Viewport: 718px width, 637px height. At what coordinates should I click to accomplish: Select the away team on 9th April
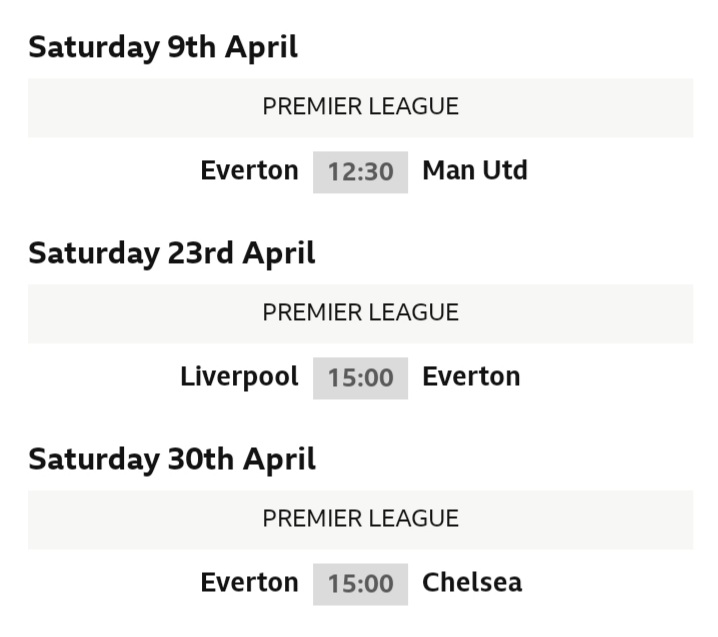[x=474, y=171]
